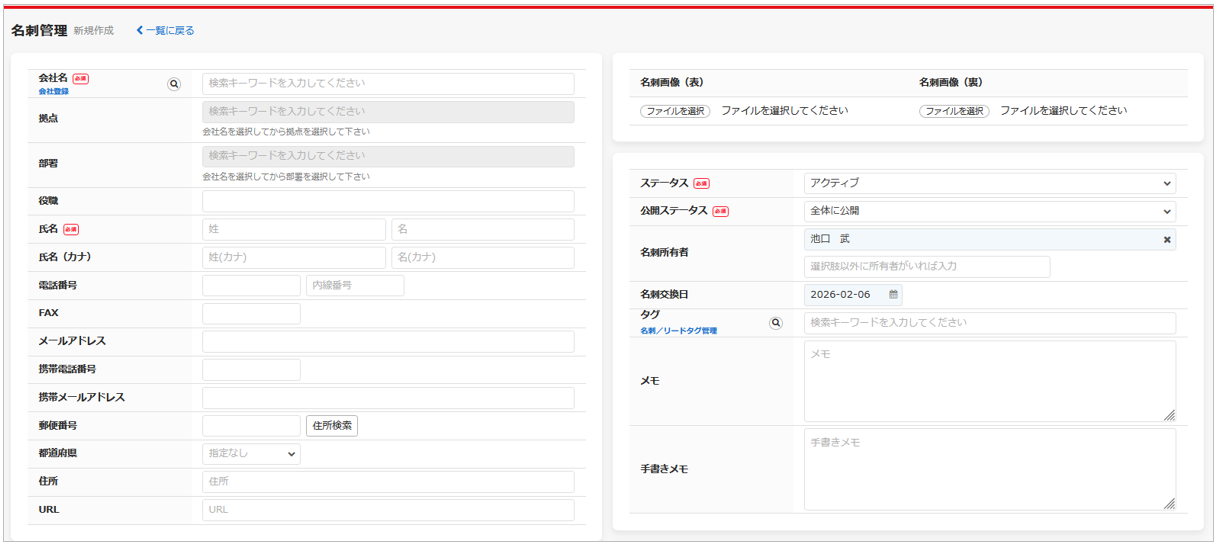Click the company name search magnifier icon

click(174, 85)
